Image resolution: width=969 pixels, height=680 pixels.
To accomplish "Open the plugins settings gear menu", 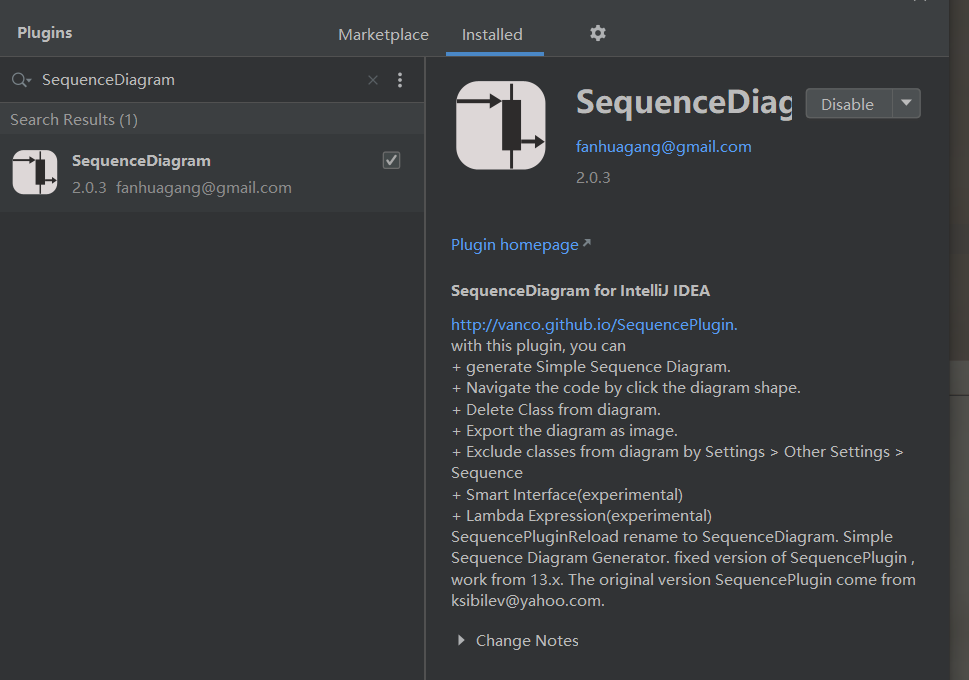I will coord(598,33).
